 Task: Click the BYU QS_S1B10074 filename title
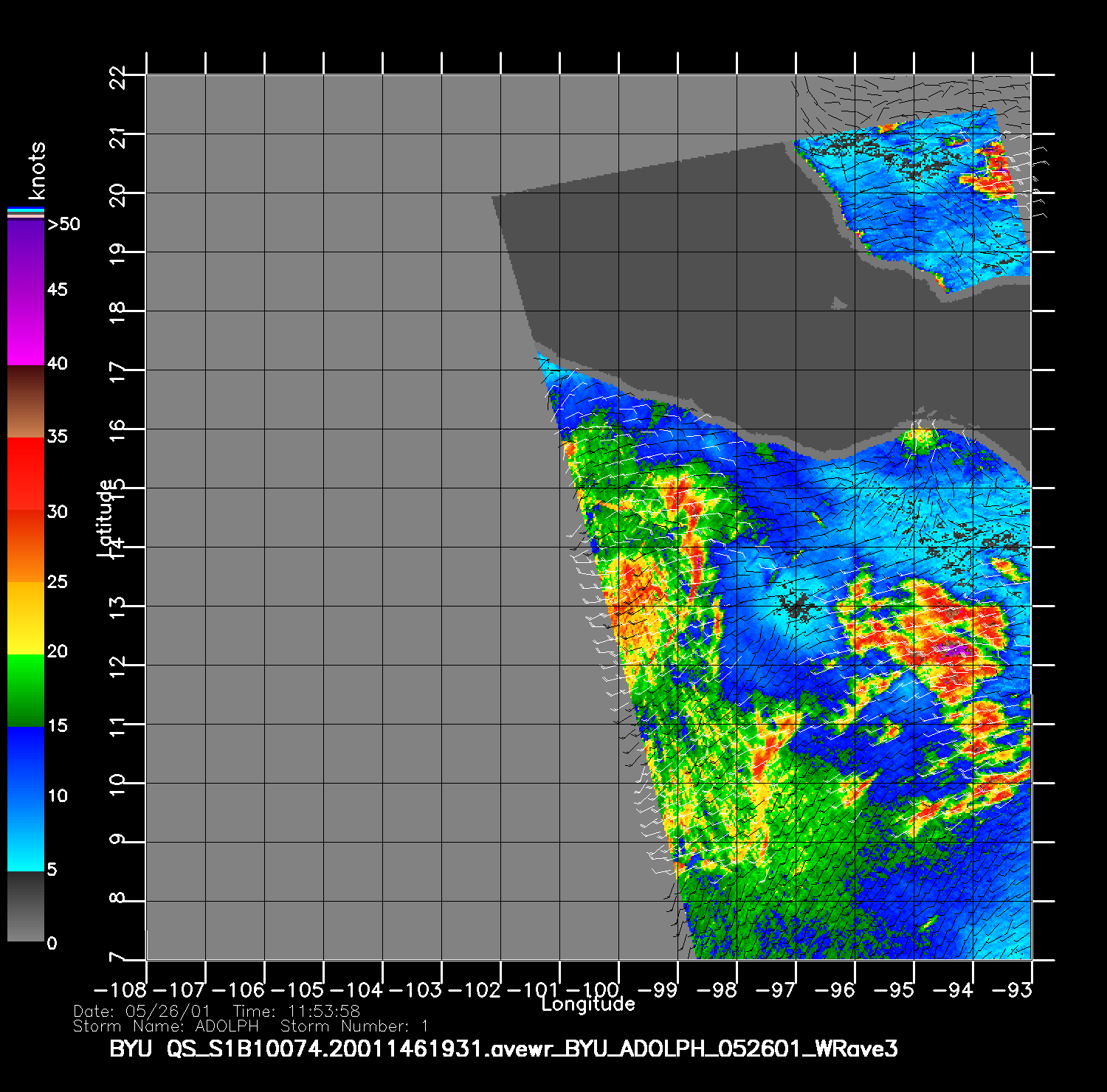click(503, 1048)
